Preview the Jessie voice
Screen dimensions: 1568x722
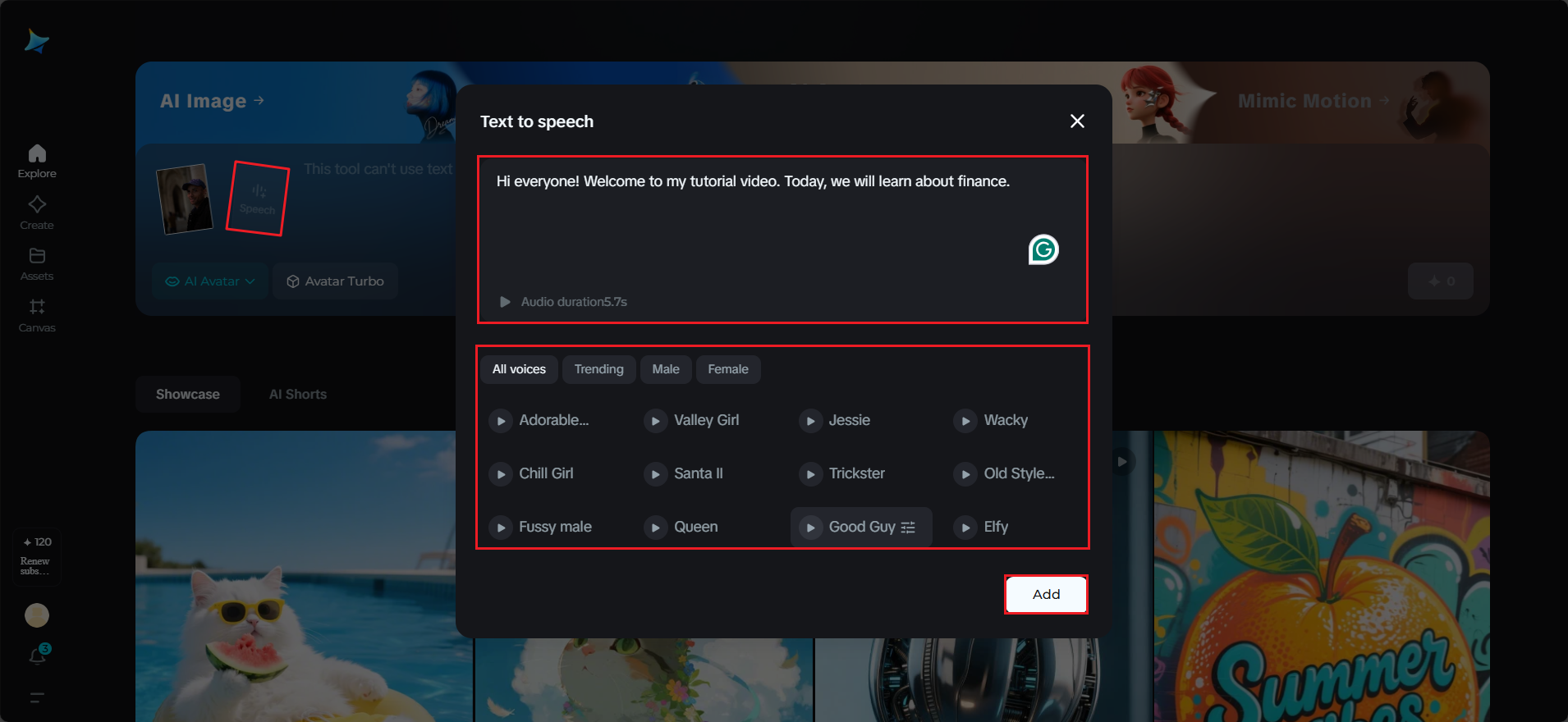point(810,421)
